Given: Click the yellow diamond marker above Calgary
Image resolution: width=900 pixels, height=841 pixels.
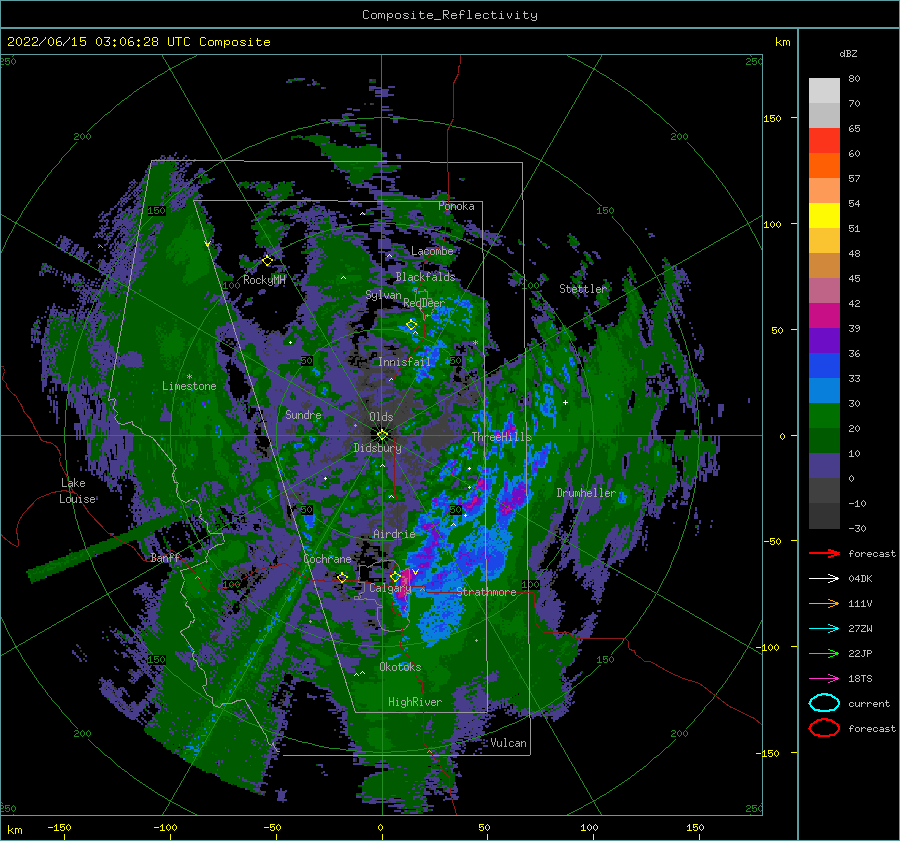Looking at the screenshot, I should (395, 576).
